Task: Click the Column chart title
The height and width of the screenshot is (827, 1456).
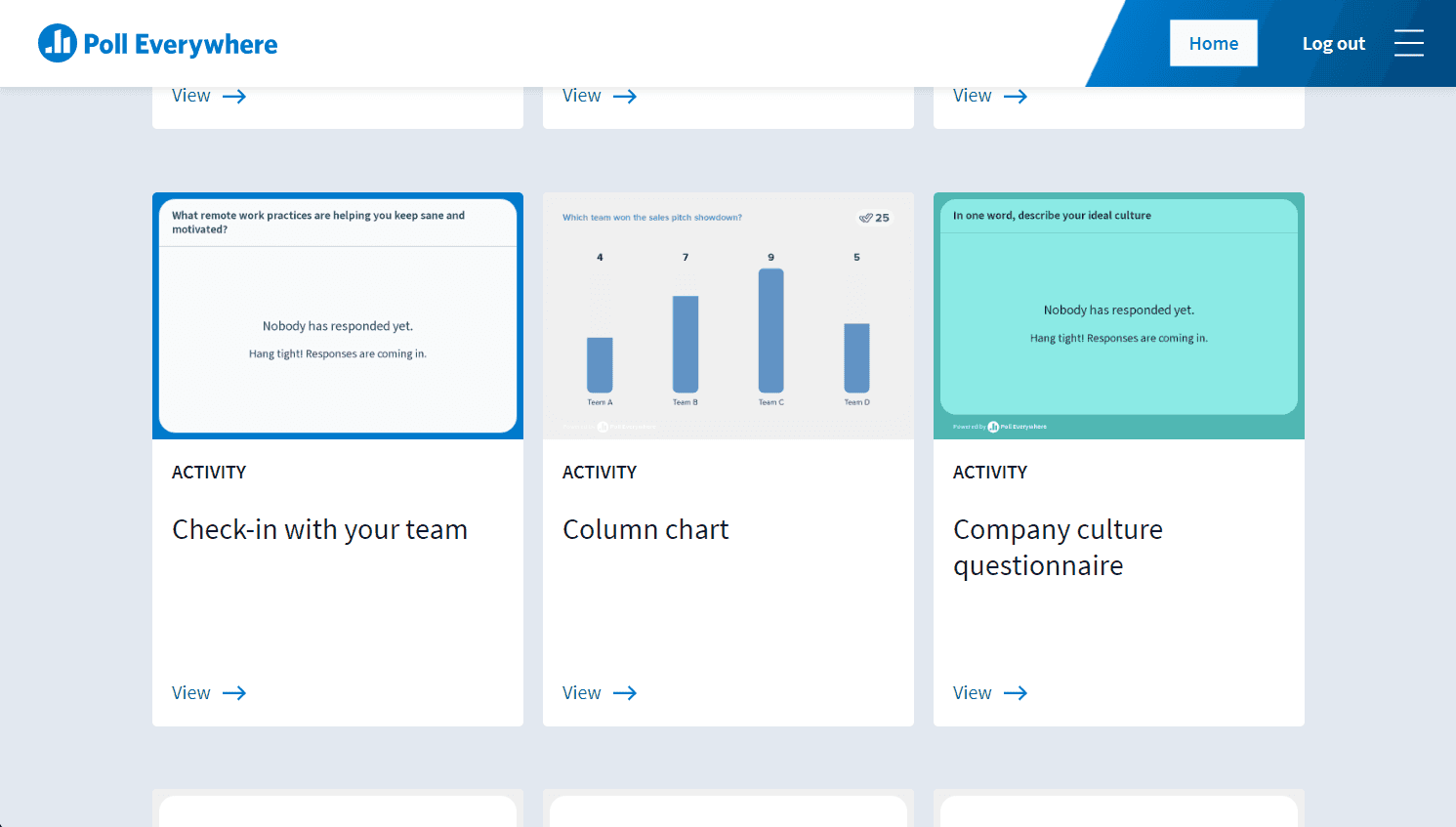Action: [645, 529]
